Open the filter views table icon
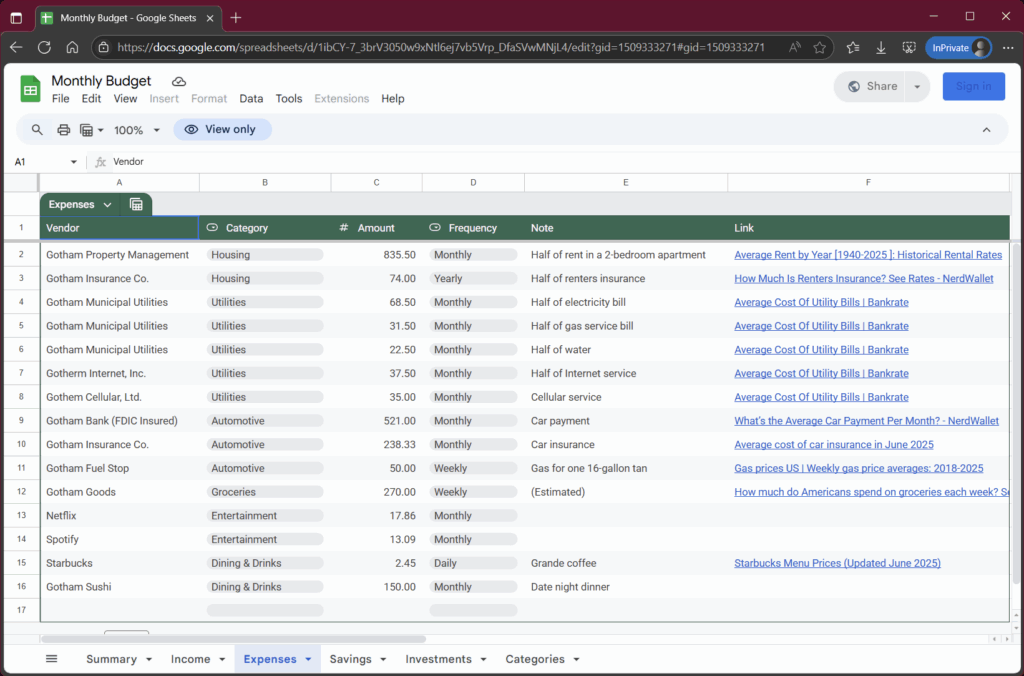 [86, 129]
